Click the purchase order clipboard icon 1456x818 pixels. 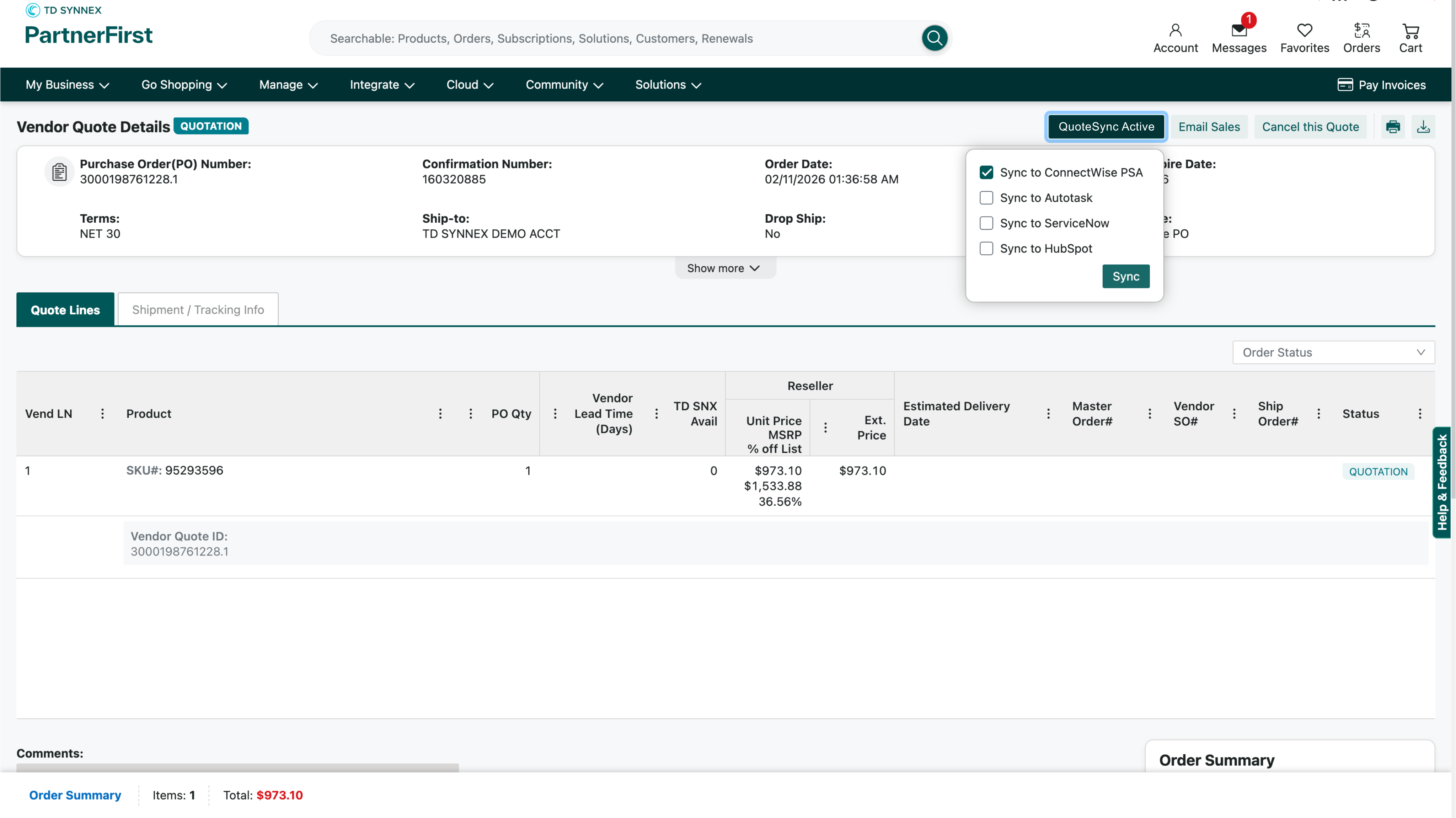[x=59, y=171]
